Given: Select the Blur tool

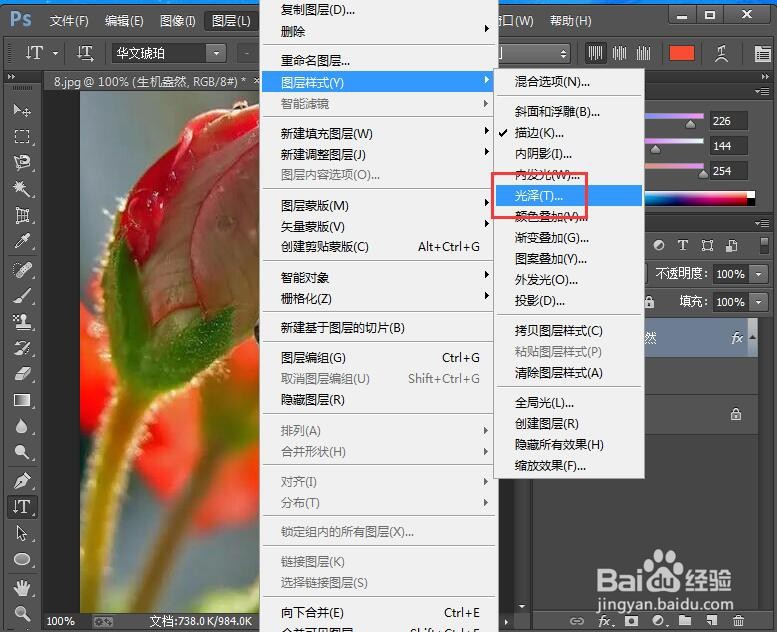Looking at the screenshot, I should click(x=21, y=426).
